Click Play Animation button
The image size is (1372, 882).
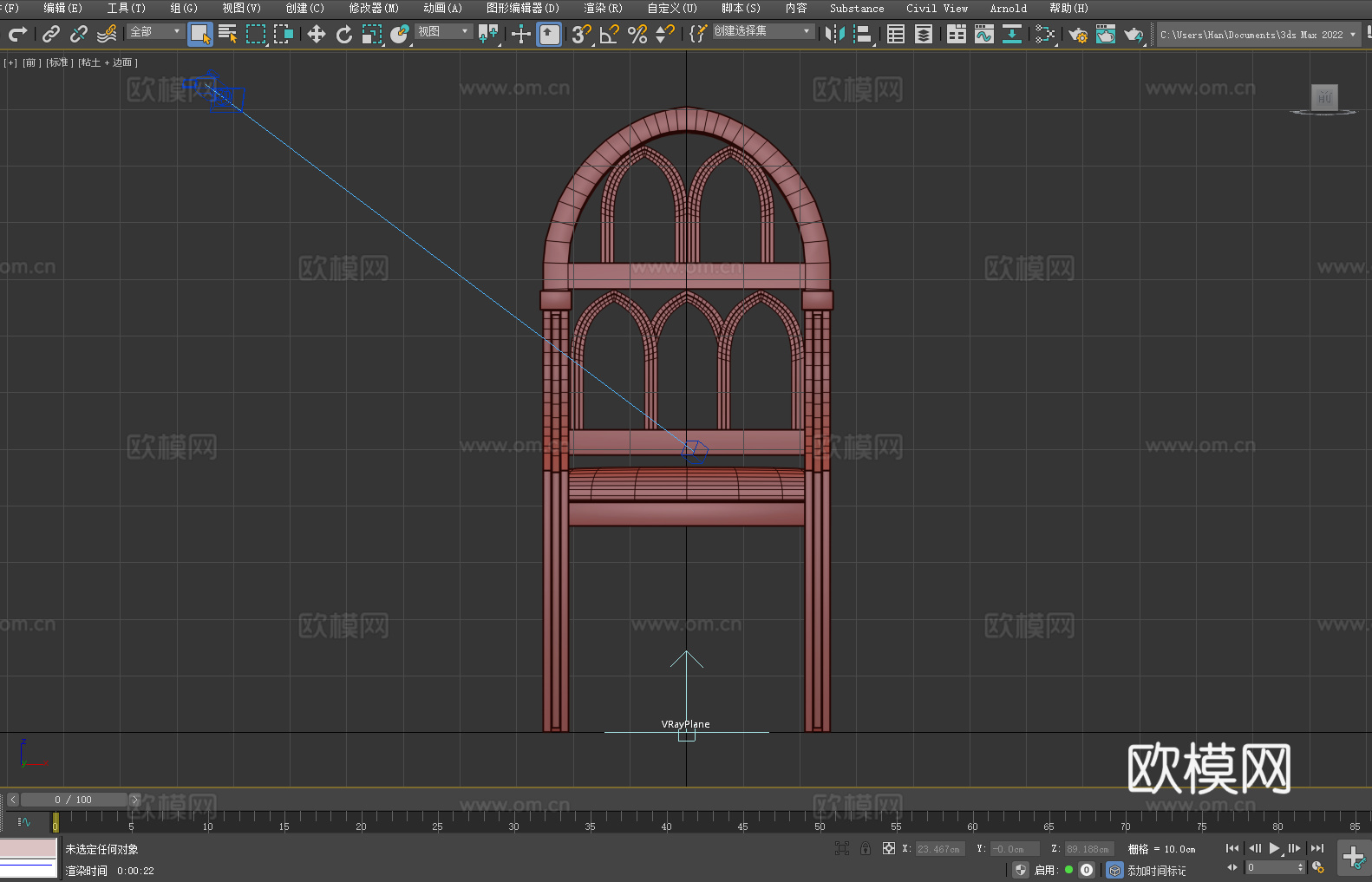(1274, 848)
